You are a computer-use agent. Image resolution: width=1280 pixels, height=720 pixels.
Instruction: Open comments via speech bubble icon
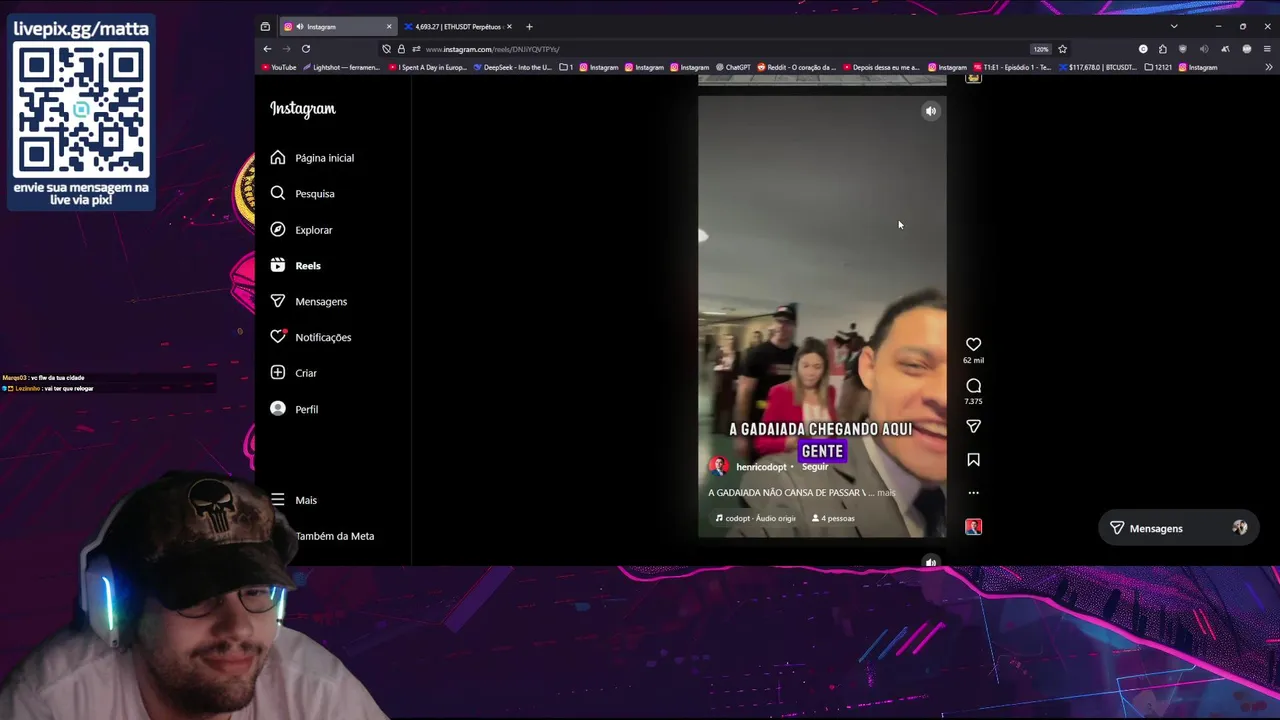(x=973, y=386)
